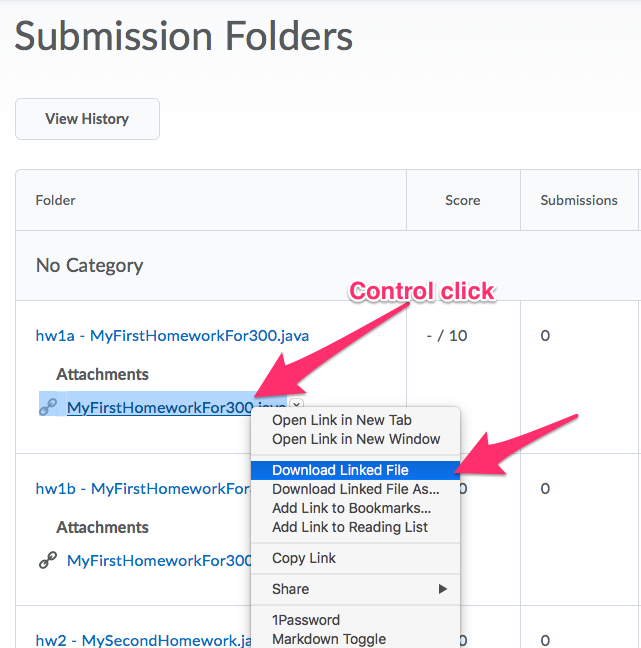Click the hw1b MyFirstHomeworkFor300 attachment link

pos(159,560)
